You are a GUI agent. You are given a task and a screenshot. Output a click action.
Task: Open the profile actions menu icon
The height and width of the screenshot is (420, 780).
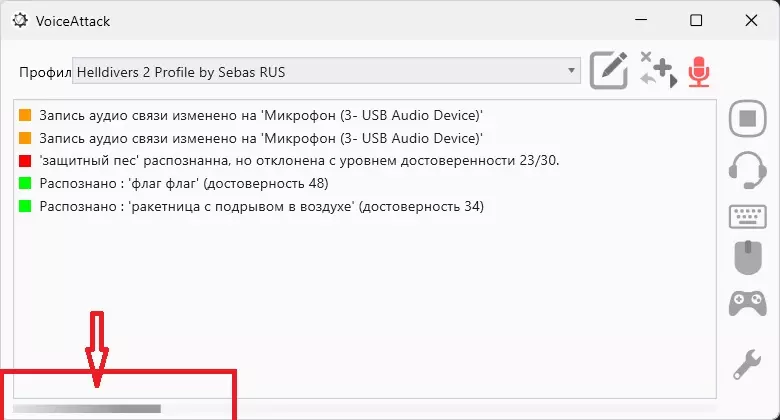[x=656, y=70]
